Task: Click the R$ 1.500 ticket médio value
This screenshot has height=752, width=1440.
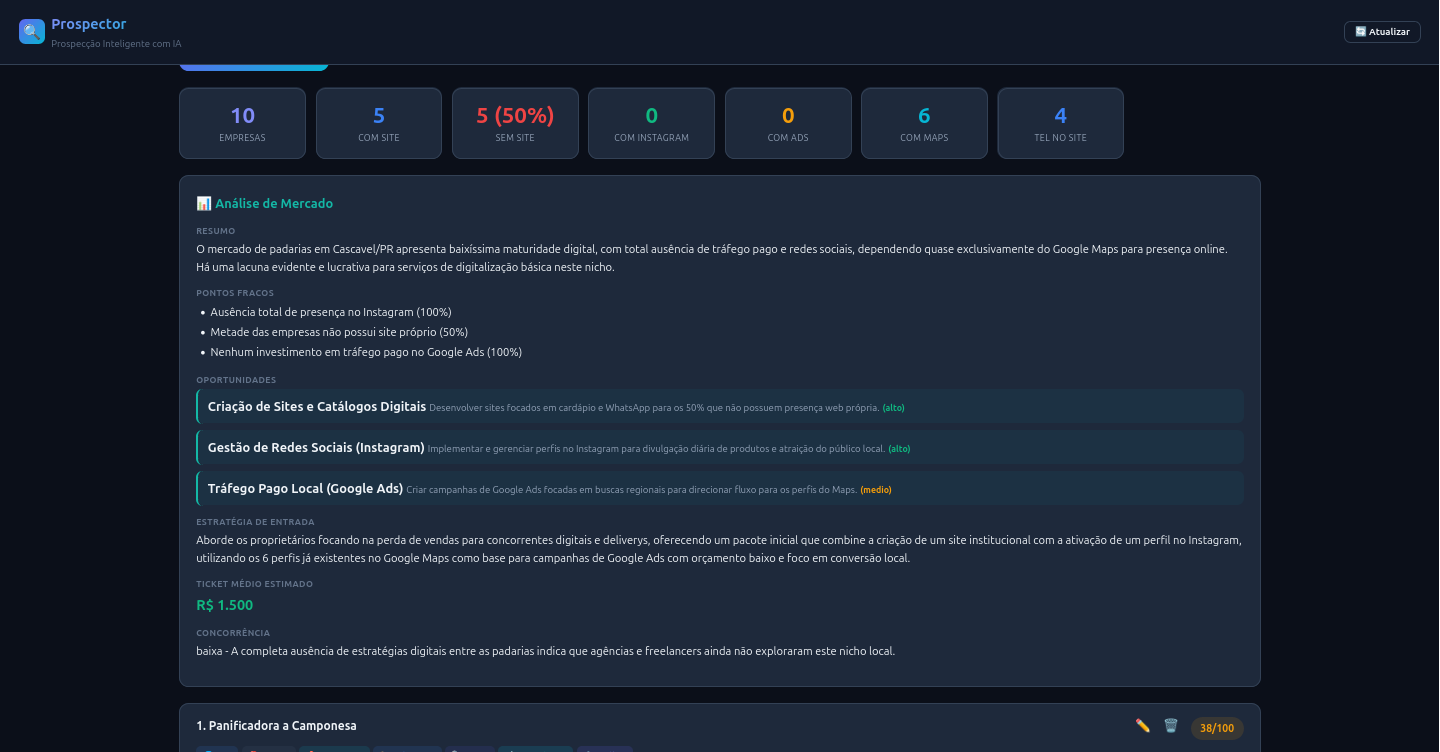Action: [225, 605]
